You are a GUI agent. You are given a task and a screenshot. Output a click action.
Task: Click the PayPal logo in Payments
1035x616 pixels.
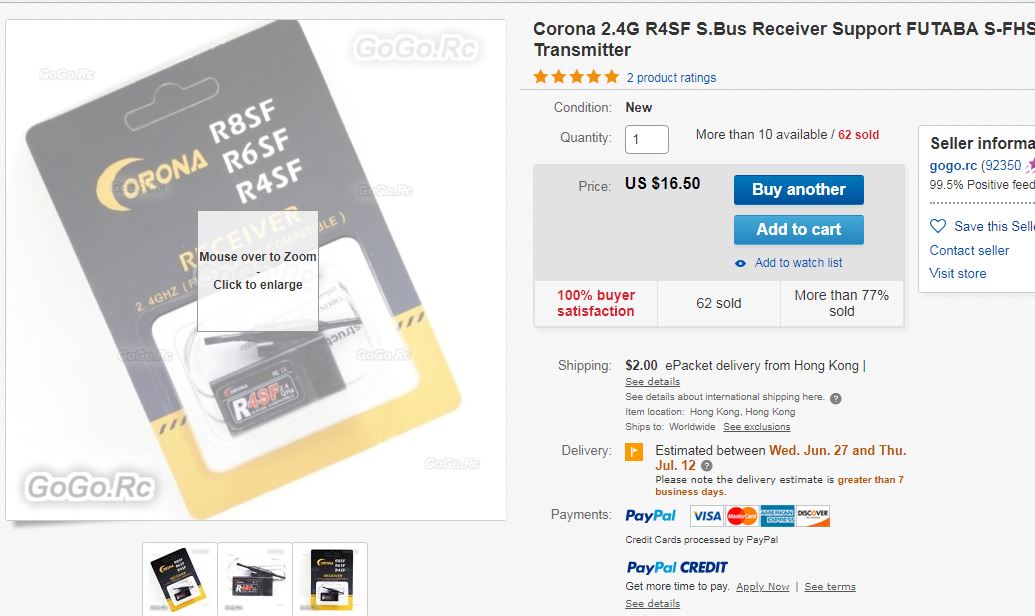(x=650, y=516)
